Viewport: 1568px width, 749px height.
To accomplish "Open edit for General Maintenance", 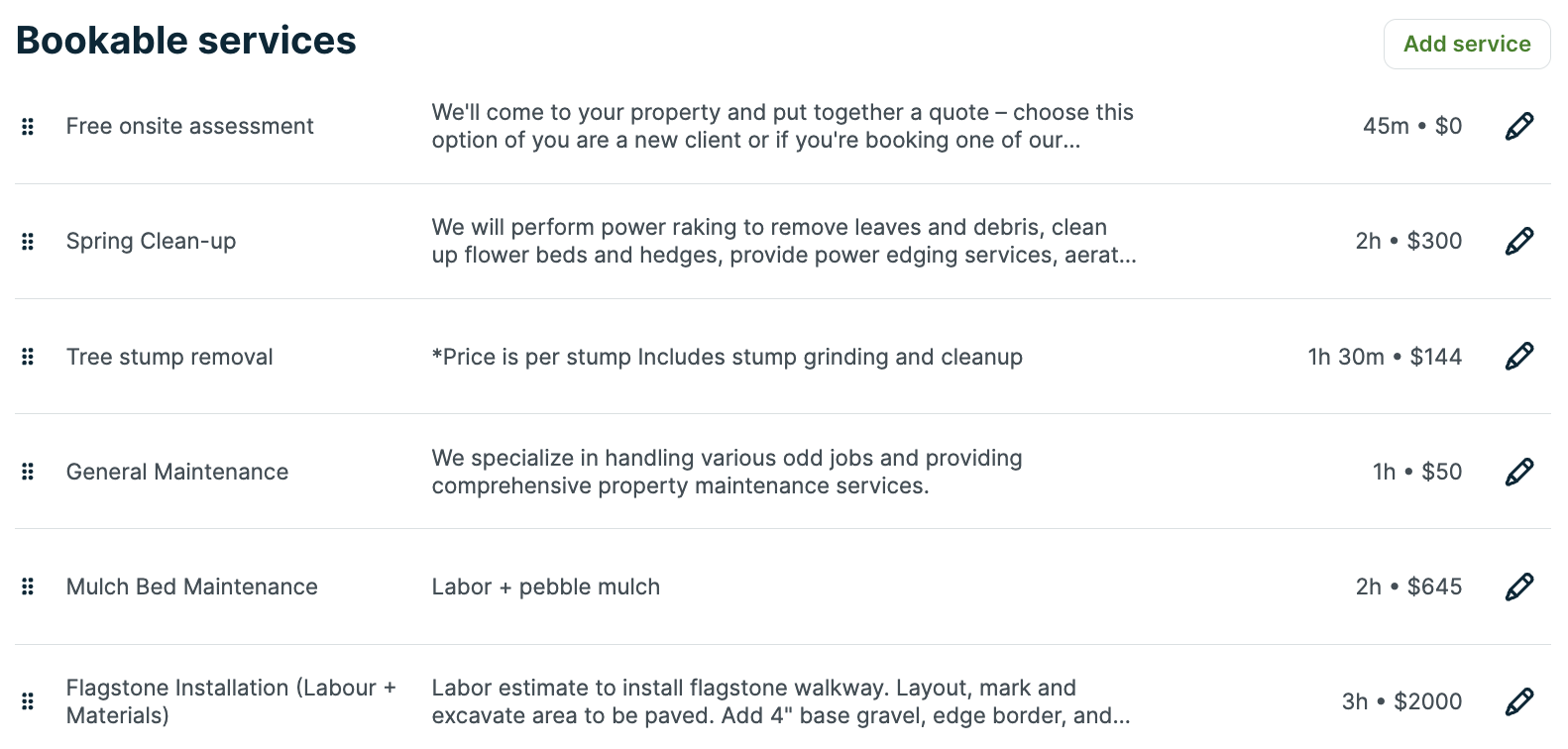I will click(x=1518, y=473).
